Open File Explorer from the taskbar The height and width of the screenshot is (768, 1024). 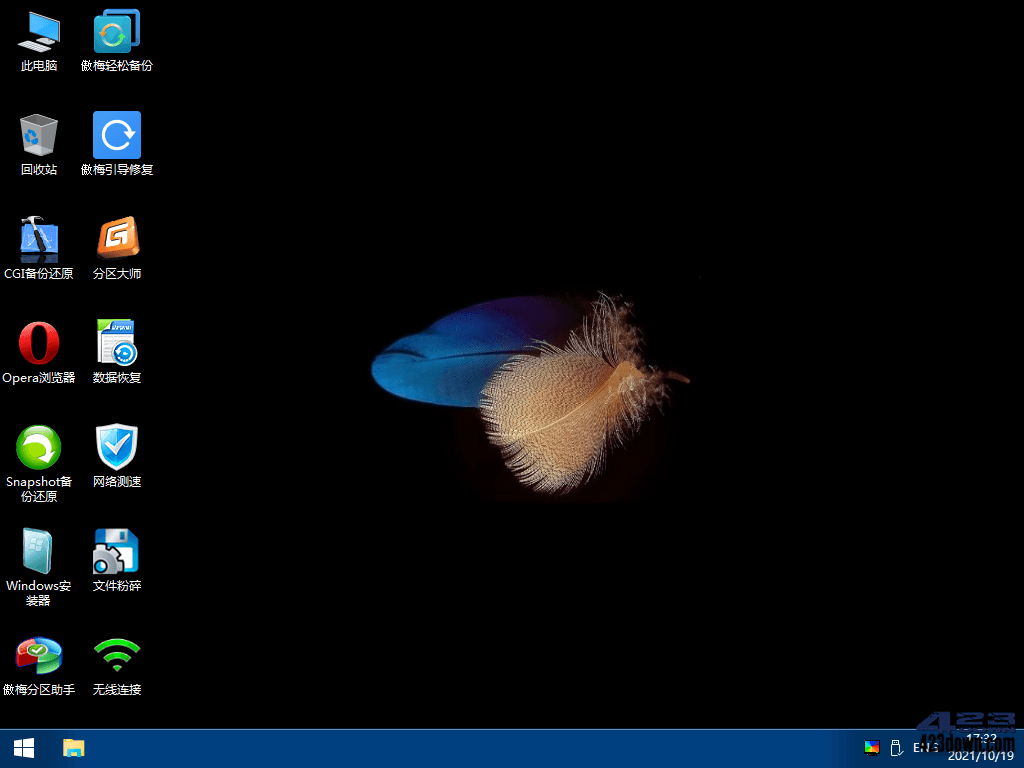tap(74, 748)
